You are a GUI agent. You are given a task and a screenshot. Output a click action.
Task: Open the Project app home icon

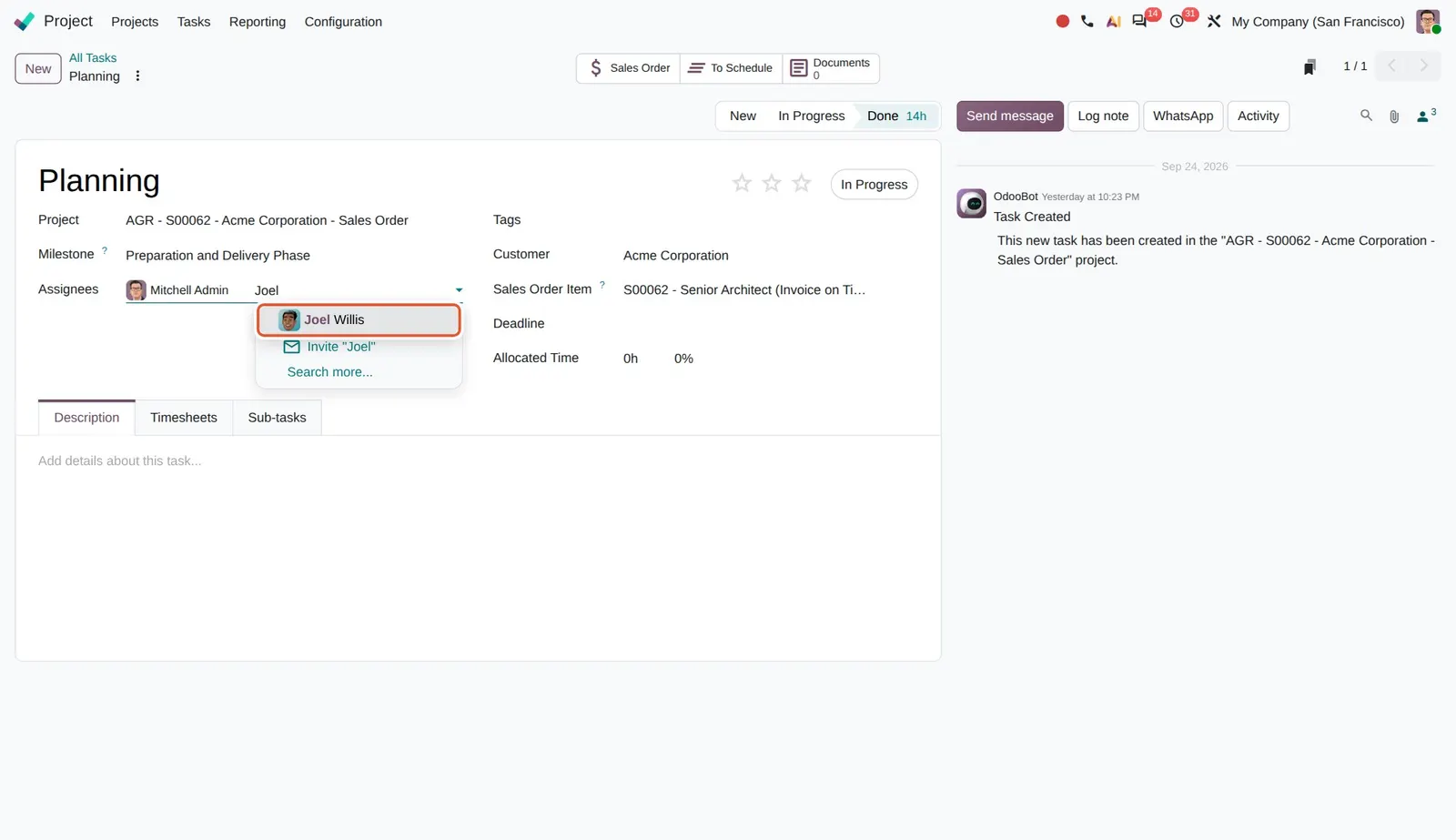pyautogui.click(x=25, y=21)
